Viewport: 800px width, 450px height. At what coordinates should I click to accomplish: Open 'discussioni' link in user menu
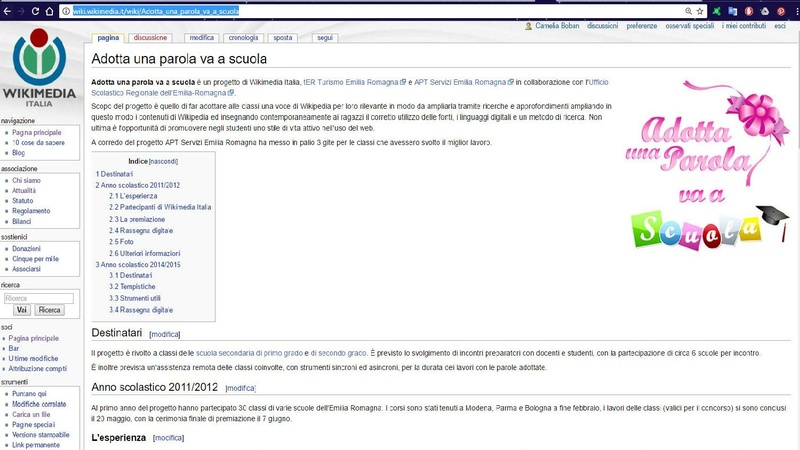[x=603, y=26]
